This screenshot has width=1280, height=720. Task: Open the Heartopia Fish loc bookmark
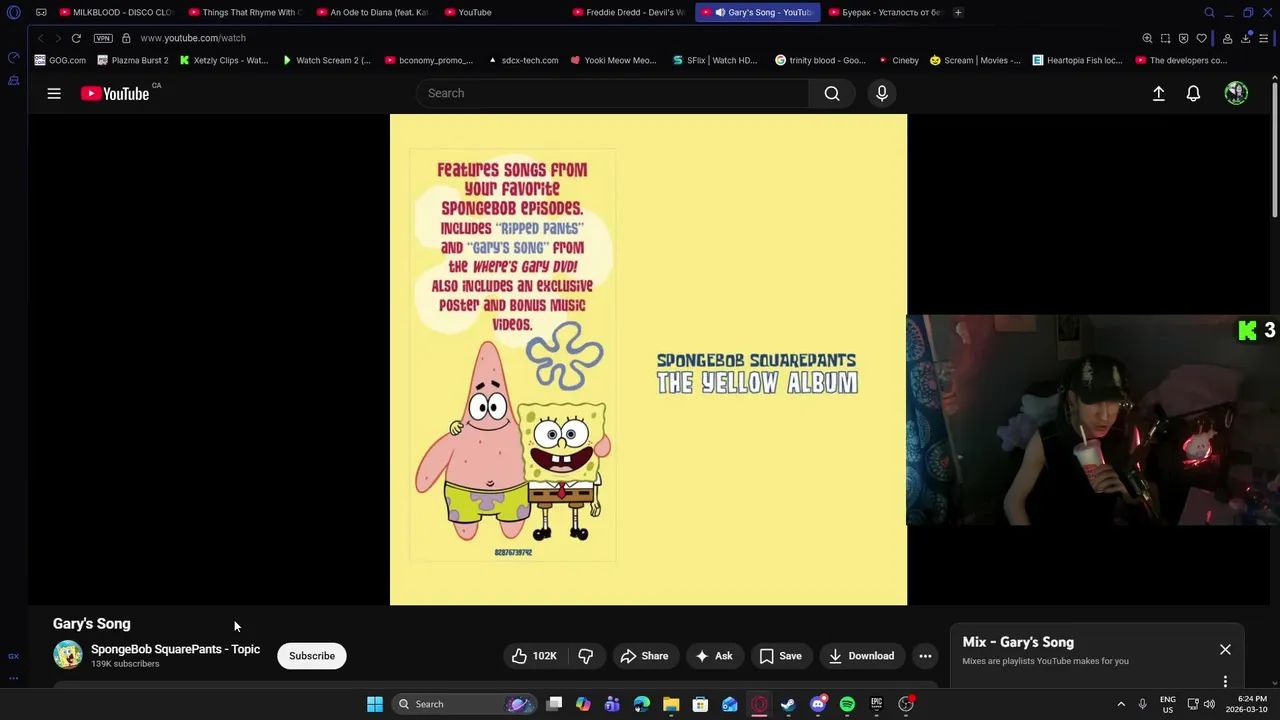[1077, 60]
